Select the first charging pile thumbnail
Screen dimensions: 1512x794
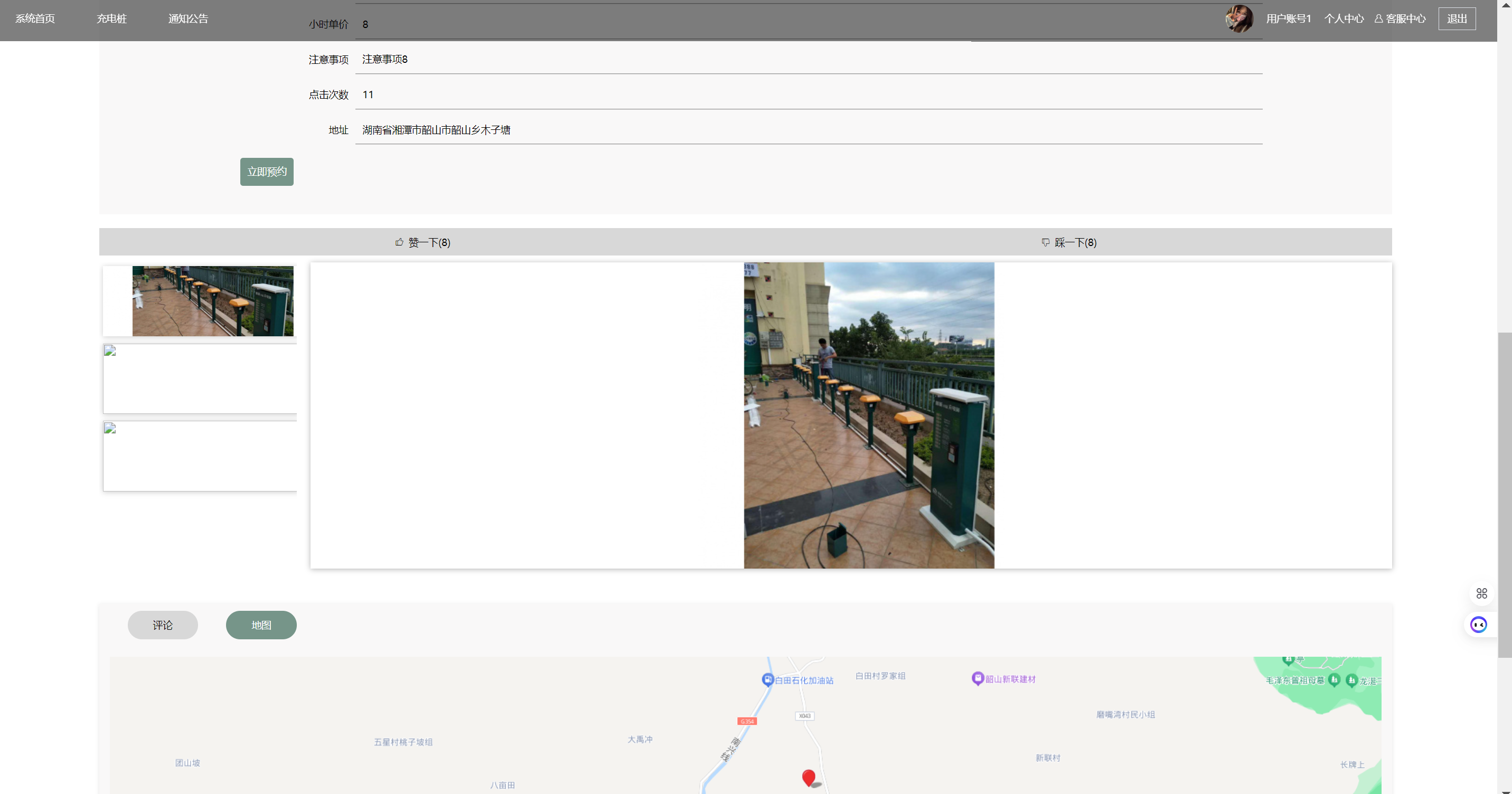point(200,301)
